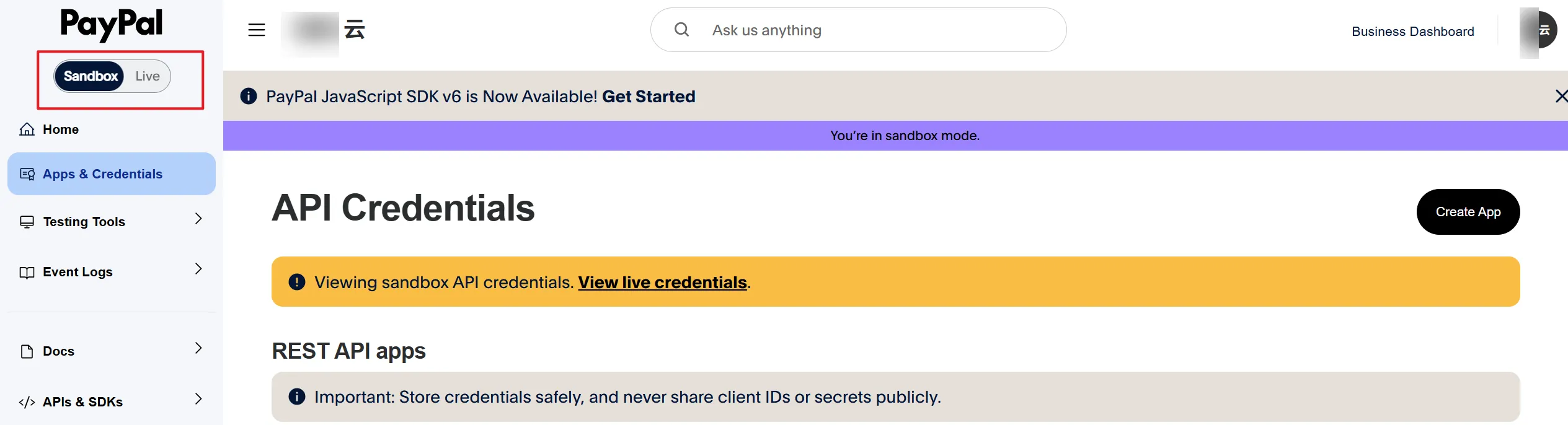Open the View live credentials link
The height and width of the screenshot is (425, 1568).
(x=662, y=283)
